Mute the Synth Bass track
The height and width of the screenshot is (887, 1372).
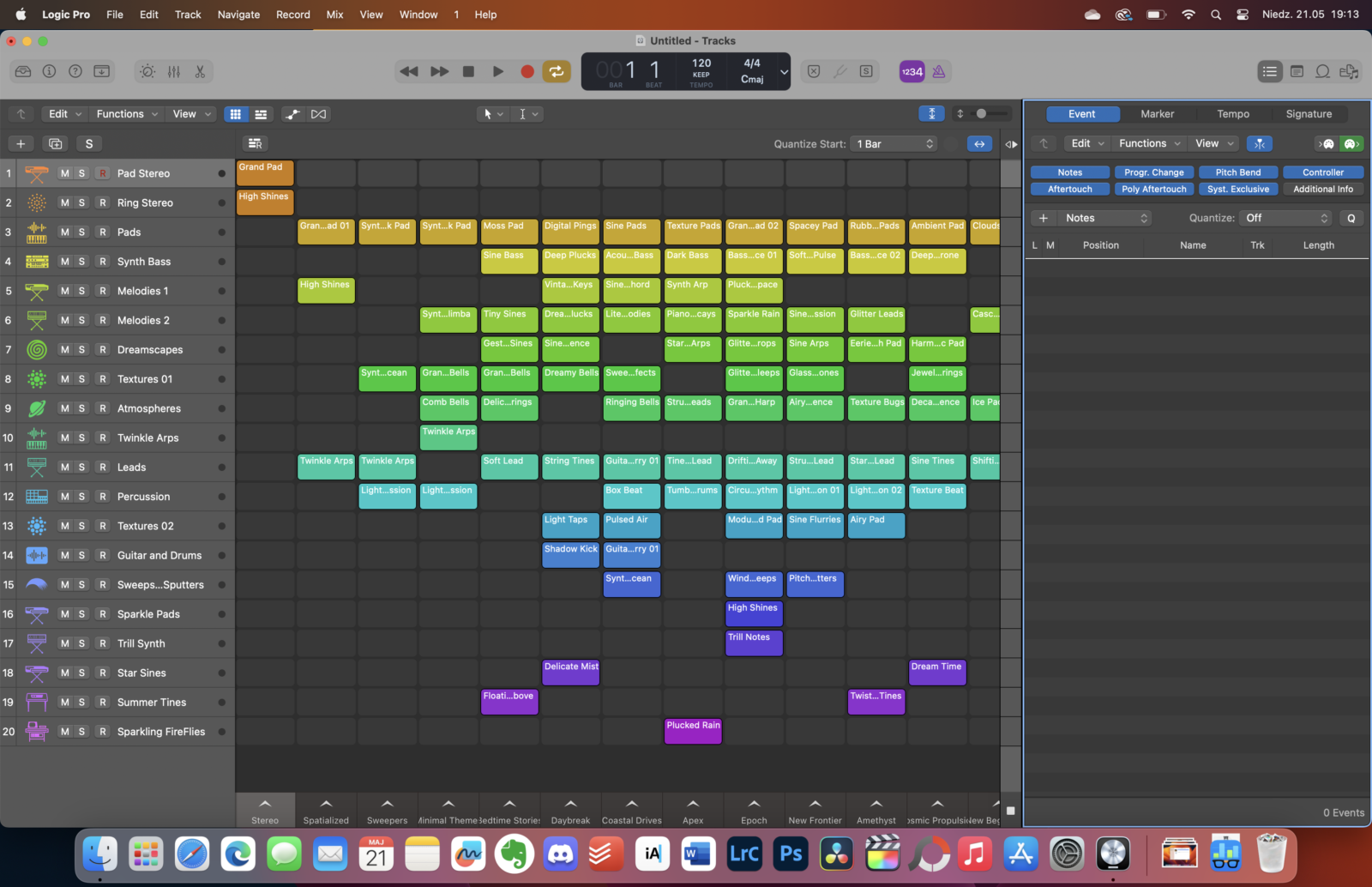65,262
